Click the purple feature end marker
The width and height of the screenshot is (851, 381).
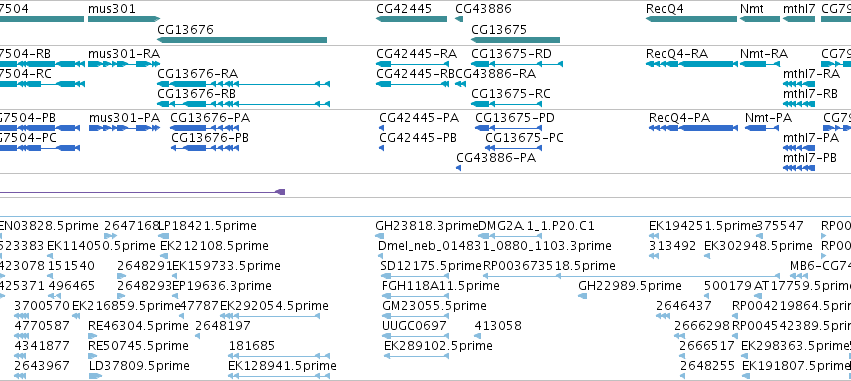pyautogui.click(x=281, y=192)
